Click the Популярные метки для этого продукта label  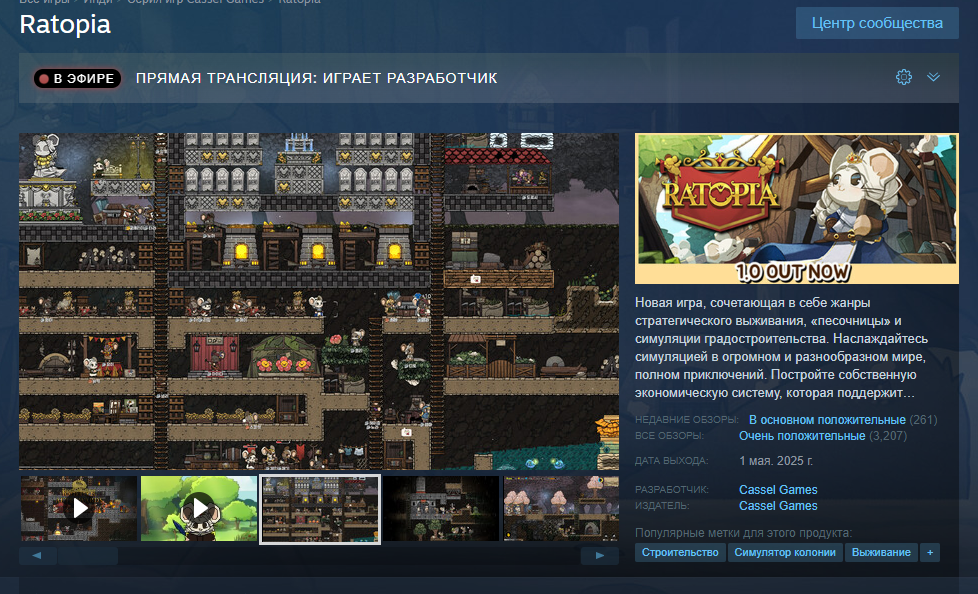coord(743,533)
